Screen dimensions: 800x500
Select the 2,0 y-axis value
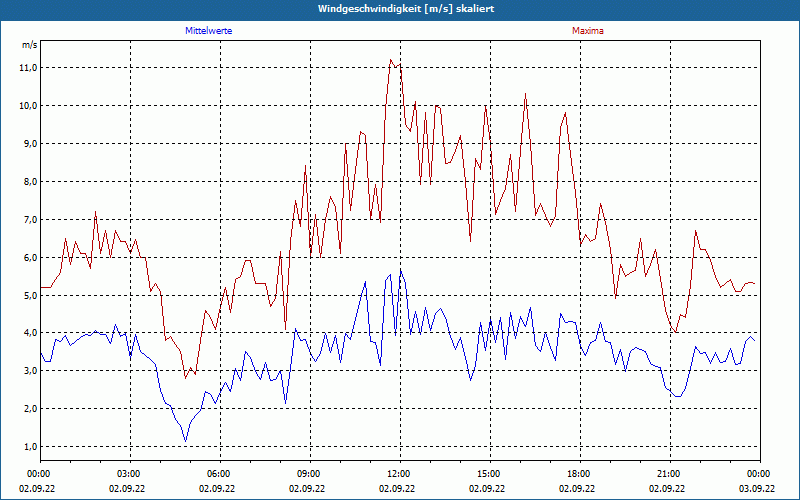(31, 409)
